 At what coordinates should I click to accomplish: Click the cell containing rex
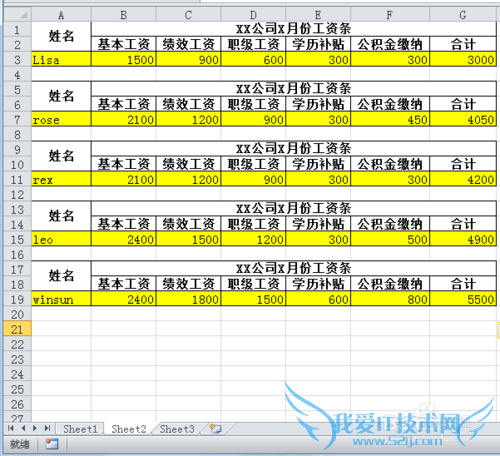[x=61, y=180]
